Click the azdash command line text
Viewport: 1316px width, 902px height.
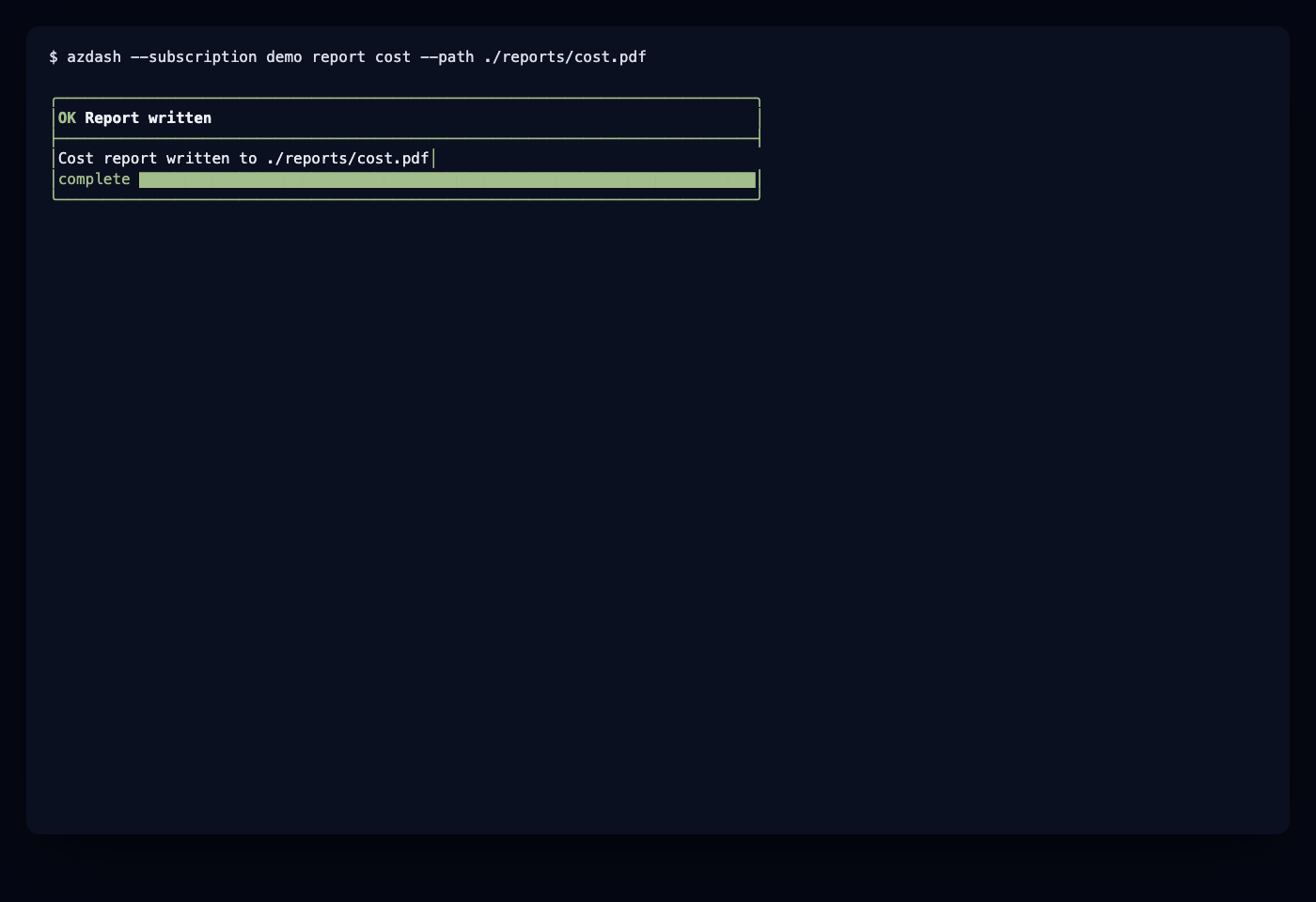[x=348, y=57]
